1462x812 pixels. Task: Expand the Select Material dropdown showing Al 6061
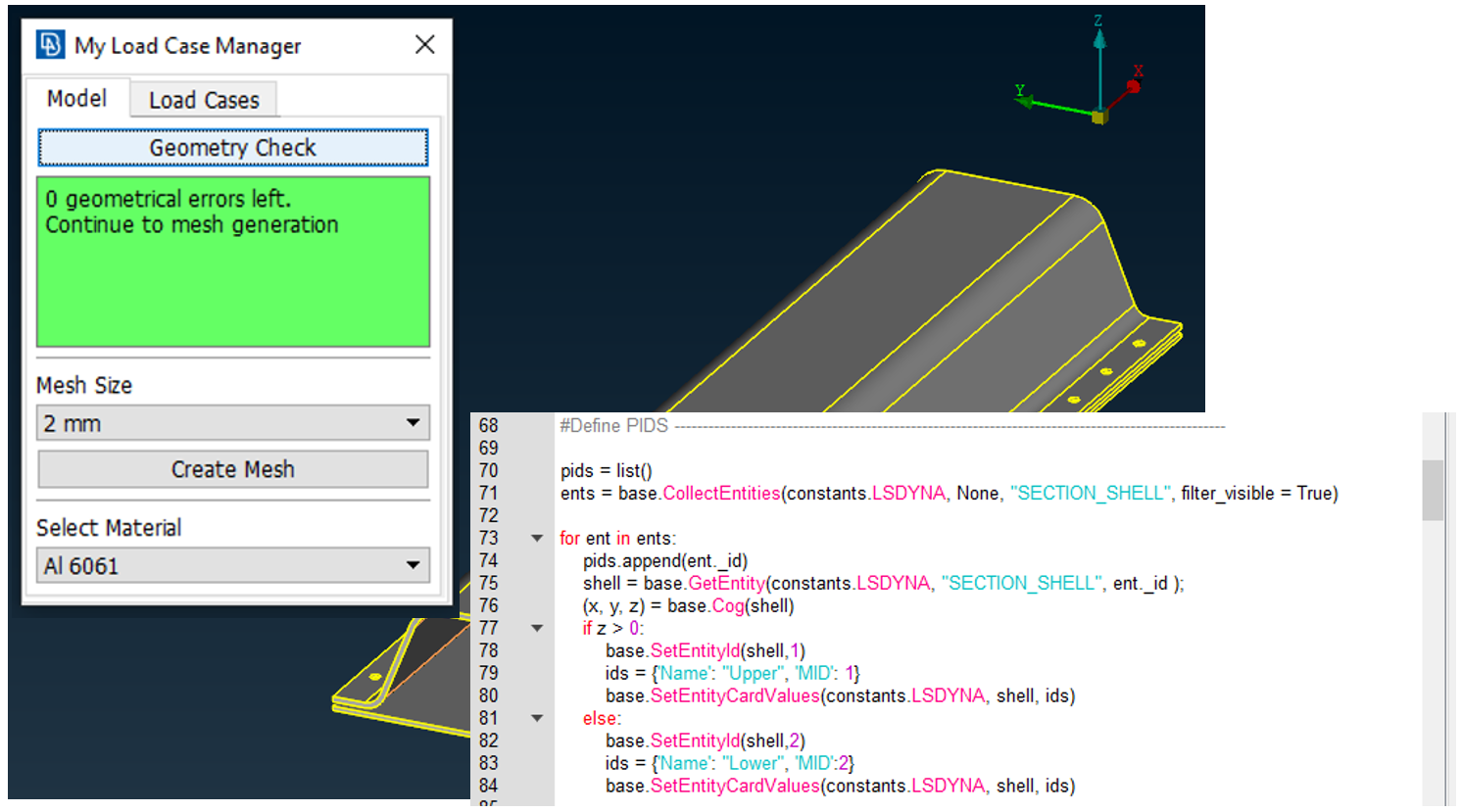tap(233, 566)
